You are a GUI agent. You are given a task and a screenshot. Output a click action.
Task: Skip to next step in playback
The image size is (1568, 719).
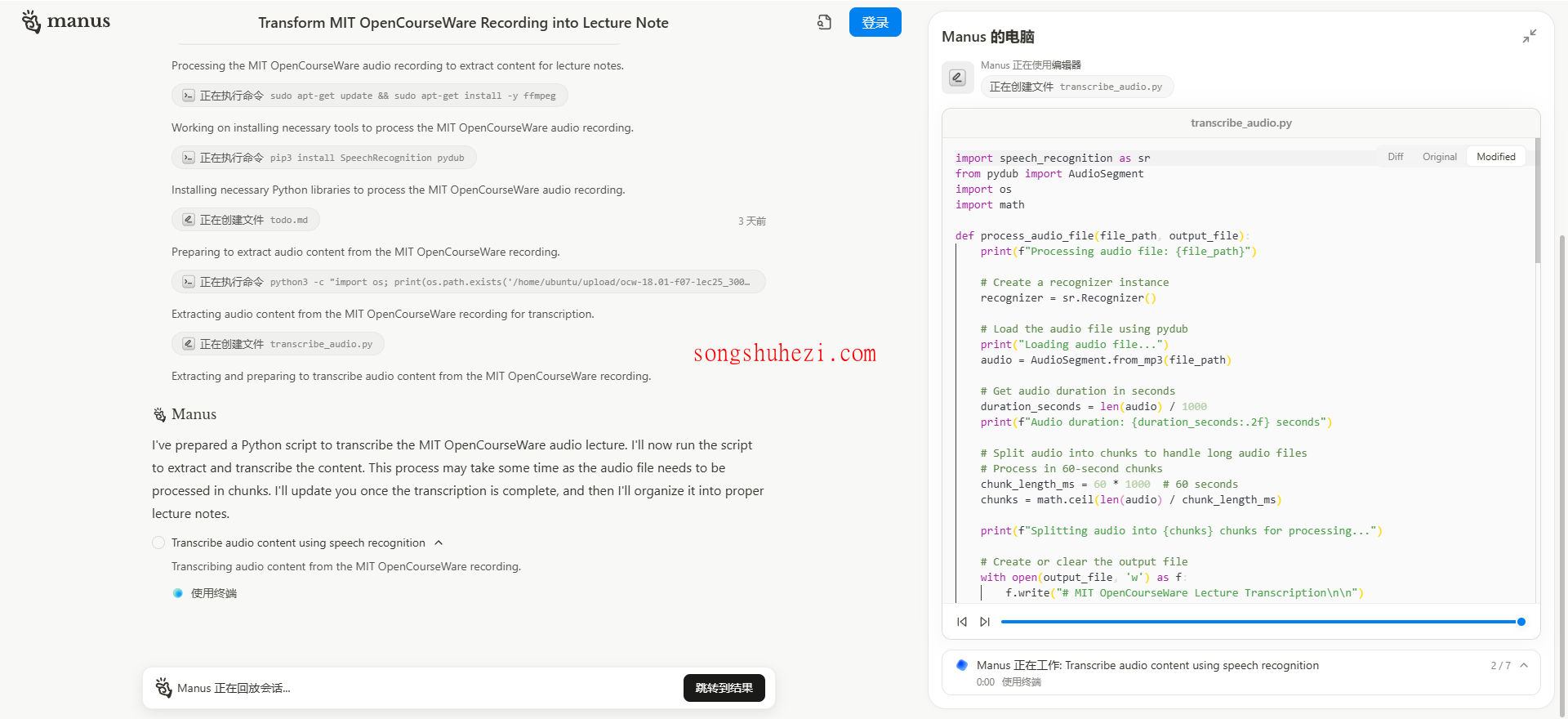click(x=985, y=622)
